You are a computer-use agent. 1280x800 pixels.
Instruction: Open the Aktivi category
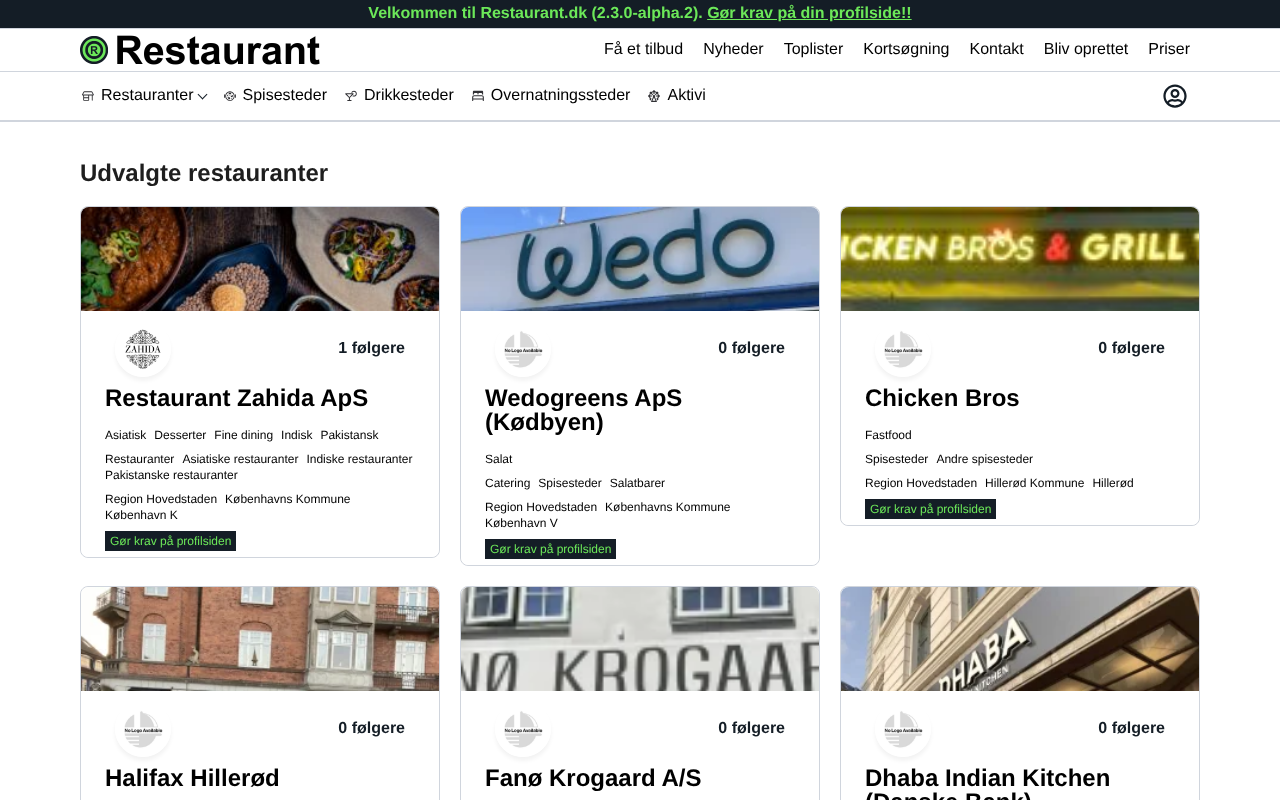pos(686,95)
